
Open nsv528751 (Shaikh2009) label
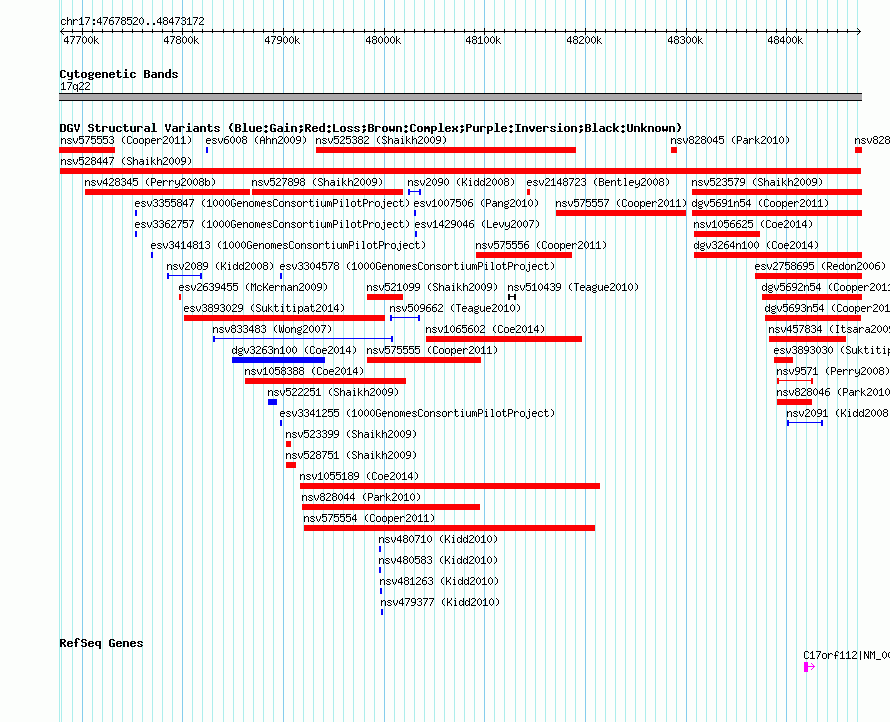(x=351, y=455)
